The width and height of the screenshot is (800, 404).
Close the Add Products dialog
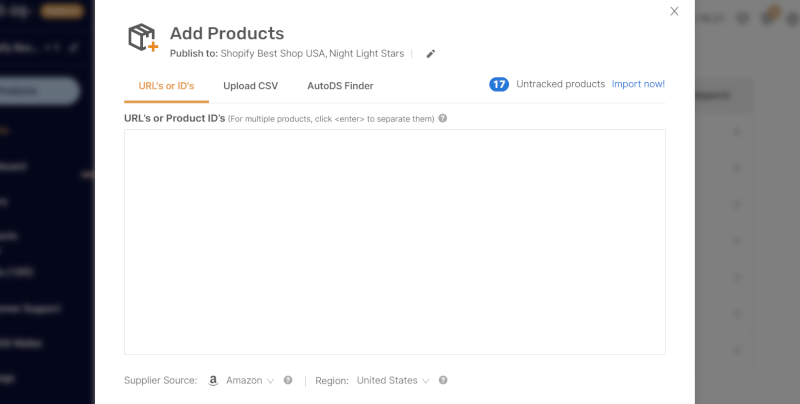click(x=674, y=11)
